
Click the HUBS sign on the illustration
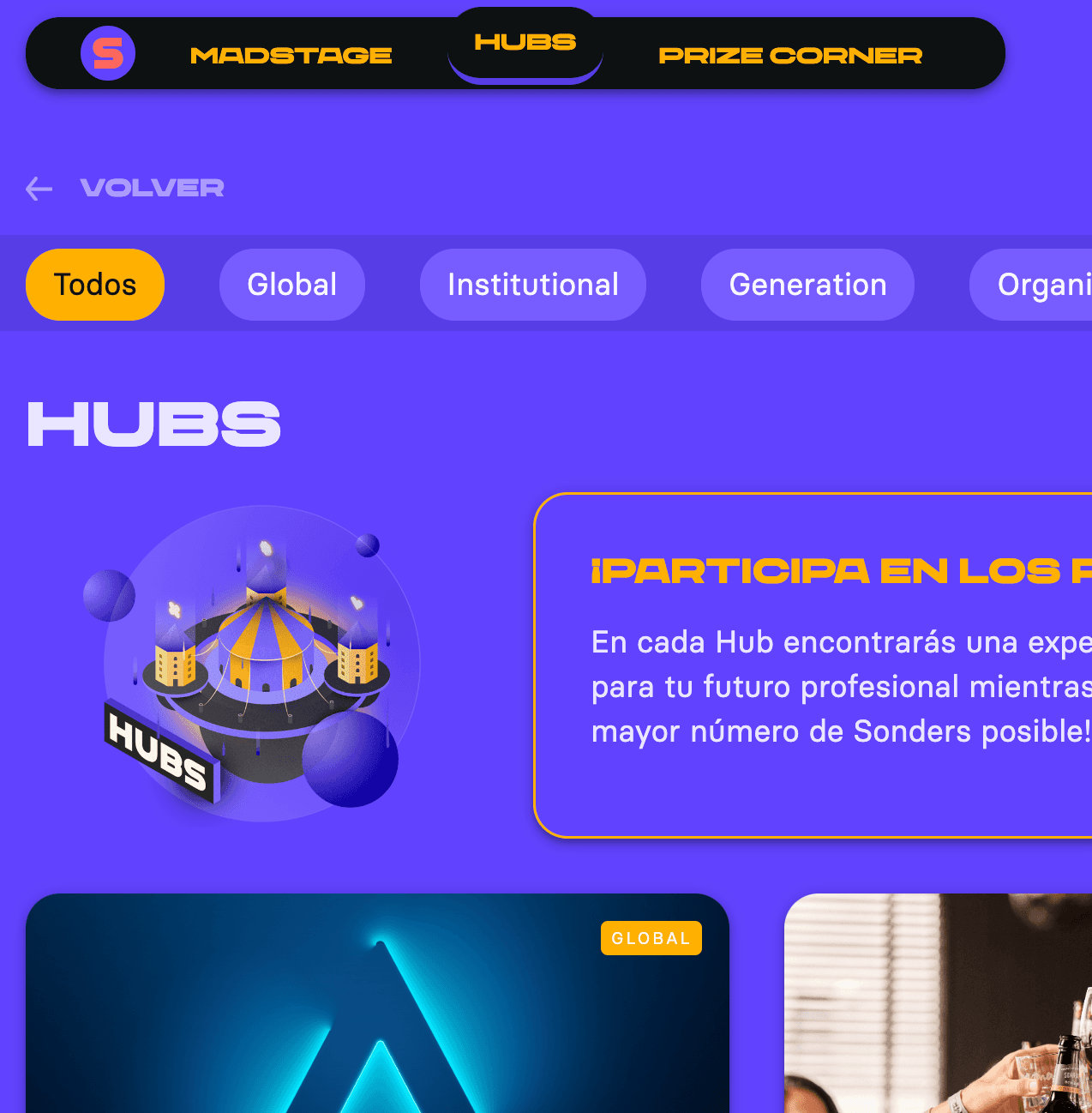[x=160, y=750]
